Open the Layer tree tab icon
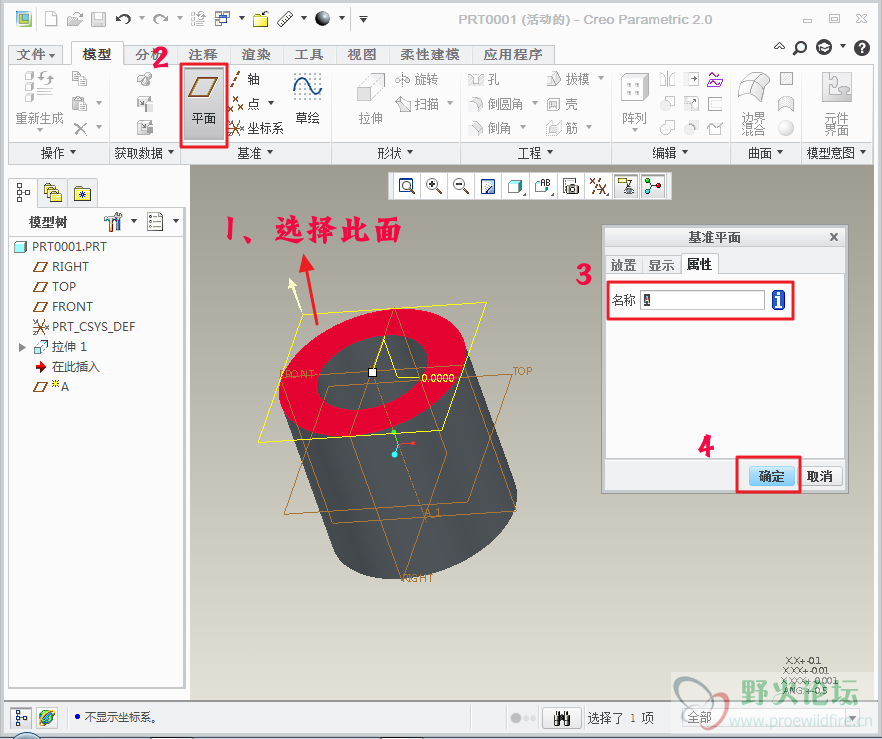882x739 pixels. pyautogui.click(x=52, y=193)
